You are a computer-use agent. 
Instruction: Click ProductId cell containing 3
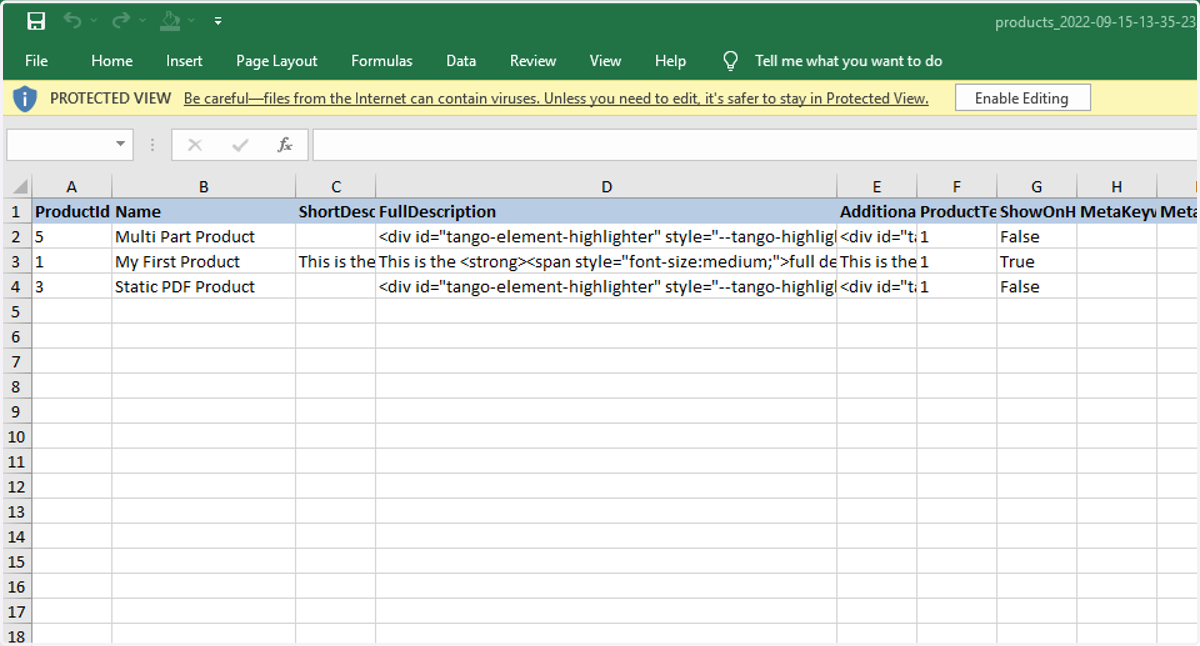(72, 287)
